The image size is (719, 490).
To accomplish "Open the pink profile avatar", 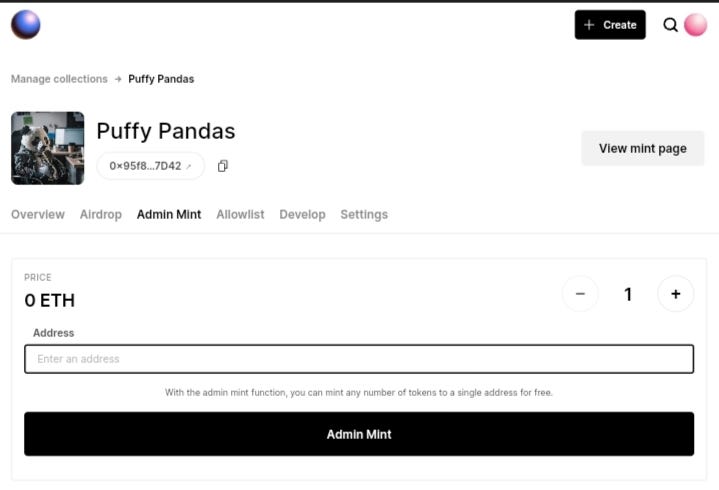I will tap(696, 25).
